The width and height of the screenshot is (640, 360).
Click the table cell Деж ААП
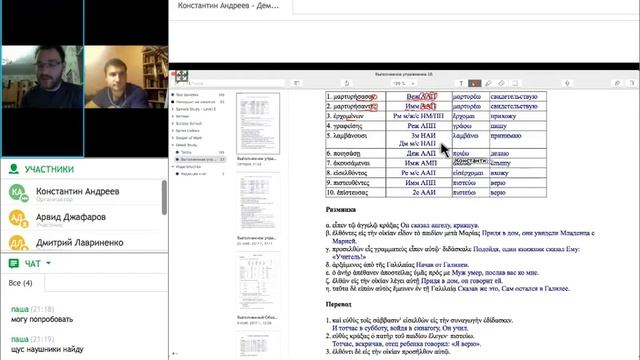tap(419, 153)
